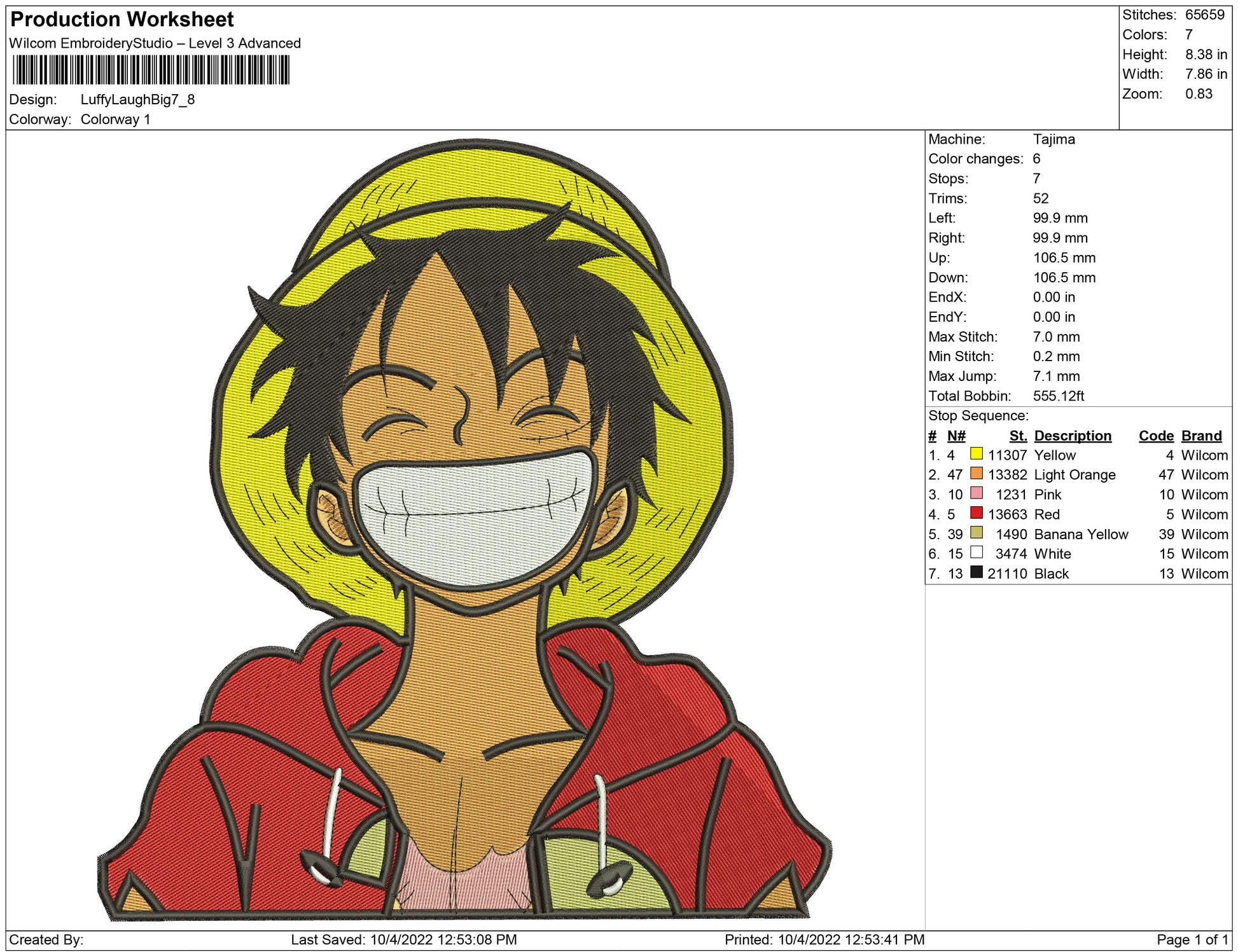Click the White thread swatch
1238x952 pixels.
click(976, 553)
